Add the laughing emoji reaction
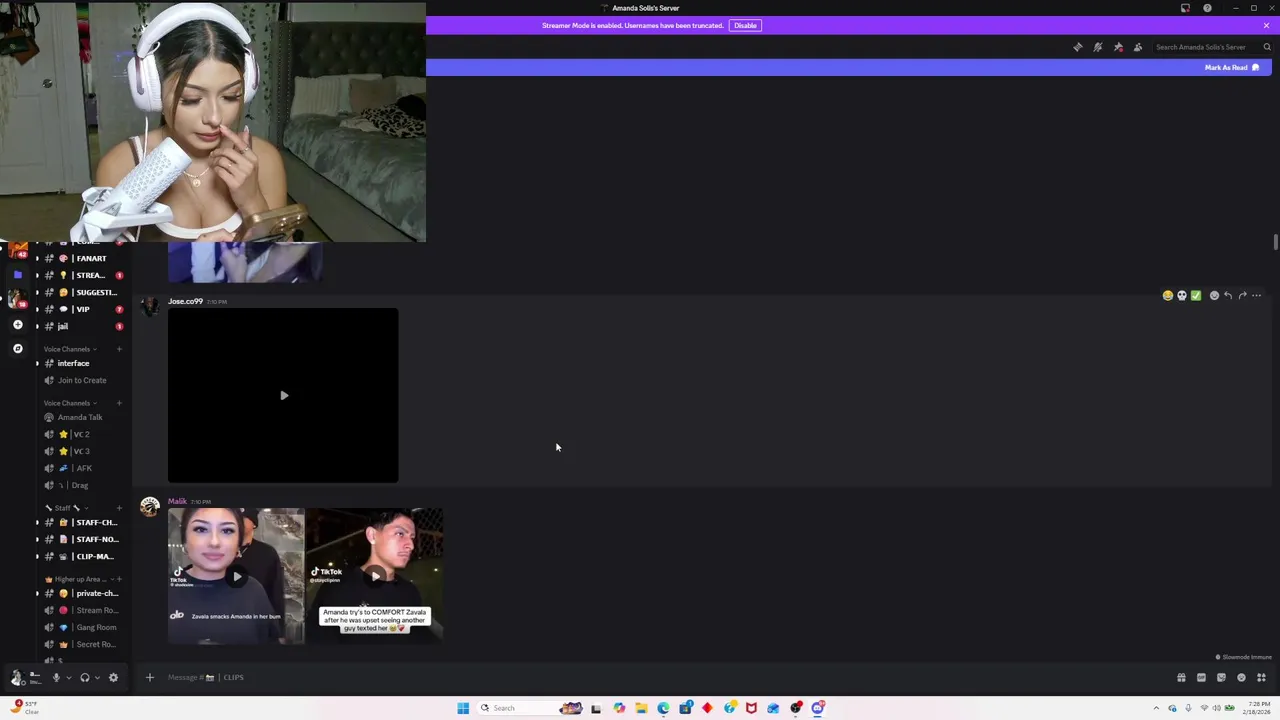Image resolution: width=1280 pixels, height=720 pixels. point(1167,295)
